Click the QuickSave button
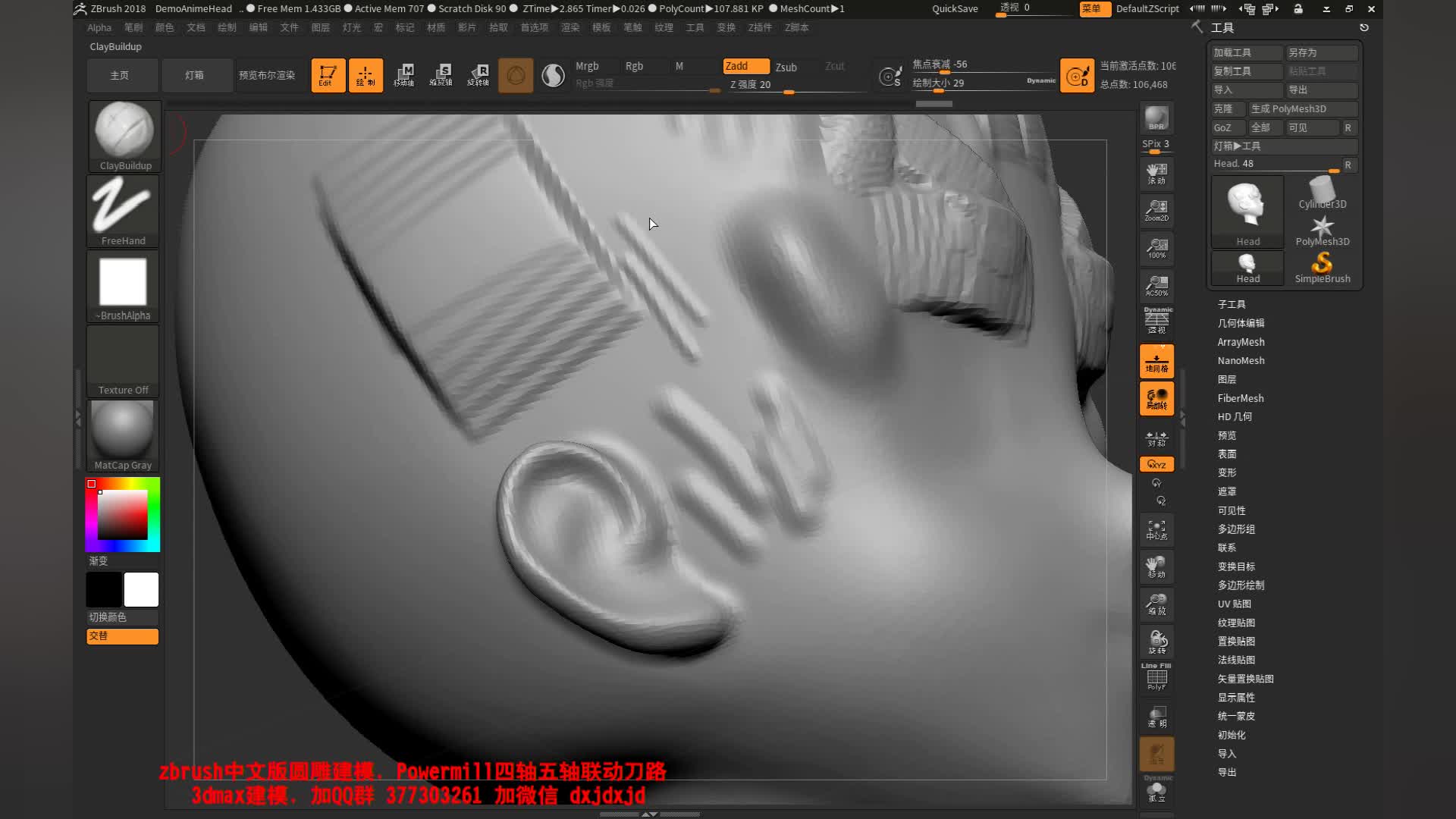Image resolution: width=1456 pixels, height=819 pixels. (954, 8)
